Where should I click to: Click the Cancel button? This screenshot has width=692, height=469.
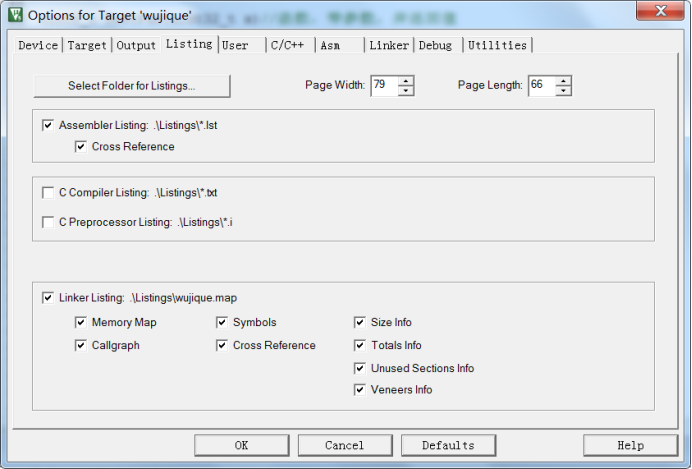pos(345,445)
